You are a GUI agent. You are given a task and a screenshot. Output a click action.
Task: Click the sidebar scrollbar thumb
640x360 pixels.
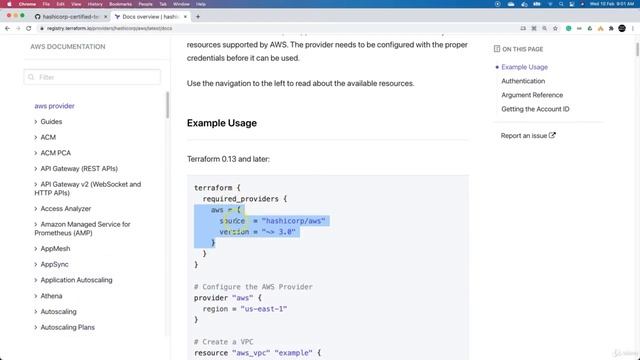click(167, 105)
